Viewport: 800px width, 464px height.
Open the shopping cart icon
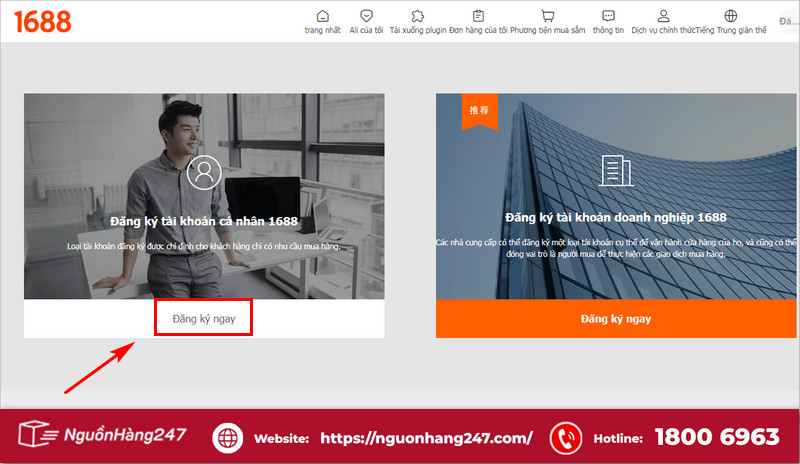coord(547,16)
